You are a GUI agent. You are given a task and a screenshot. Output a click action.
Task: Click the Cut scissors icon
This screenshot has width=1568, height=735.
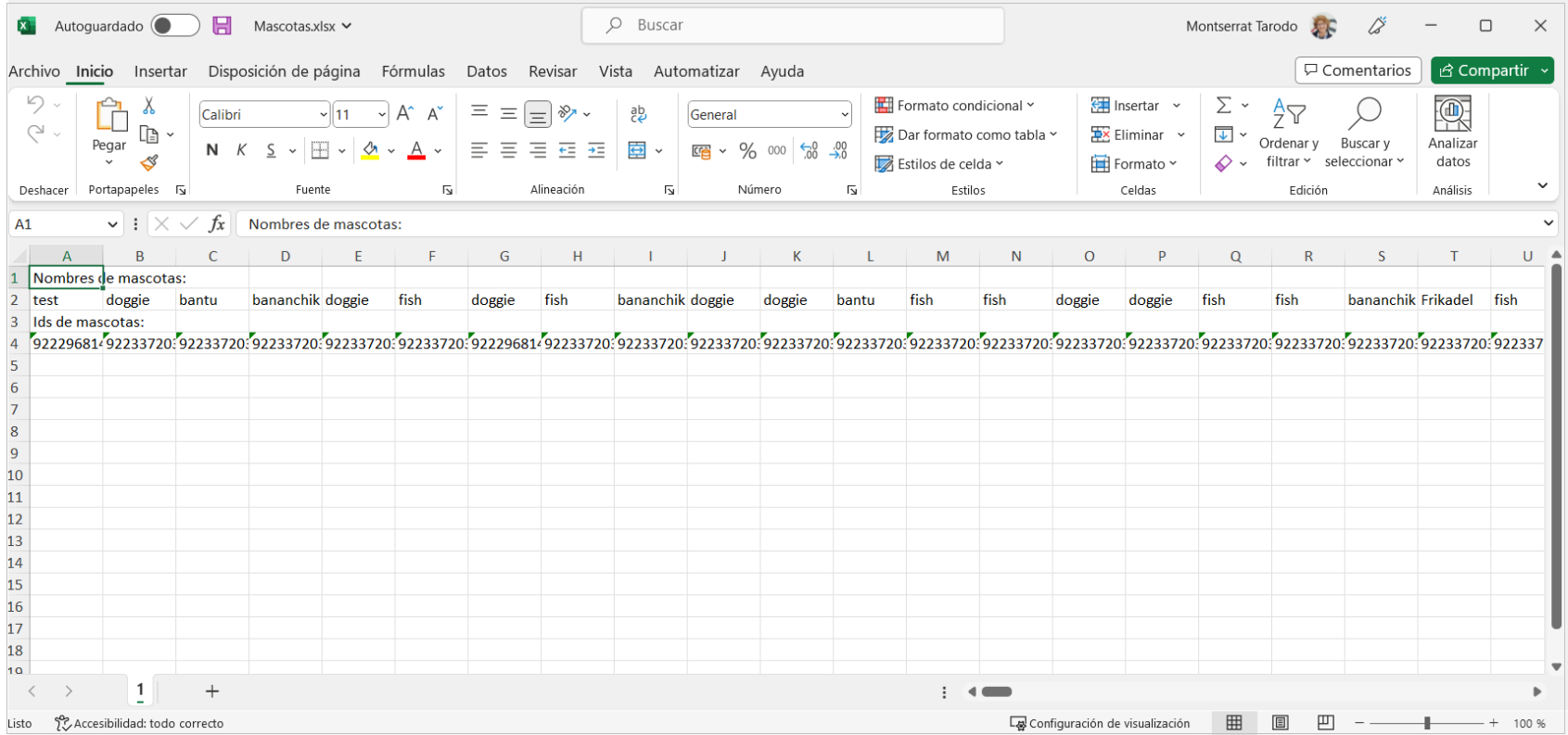pos(148,107)
